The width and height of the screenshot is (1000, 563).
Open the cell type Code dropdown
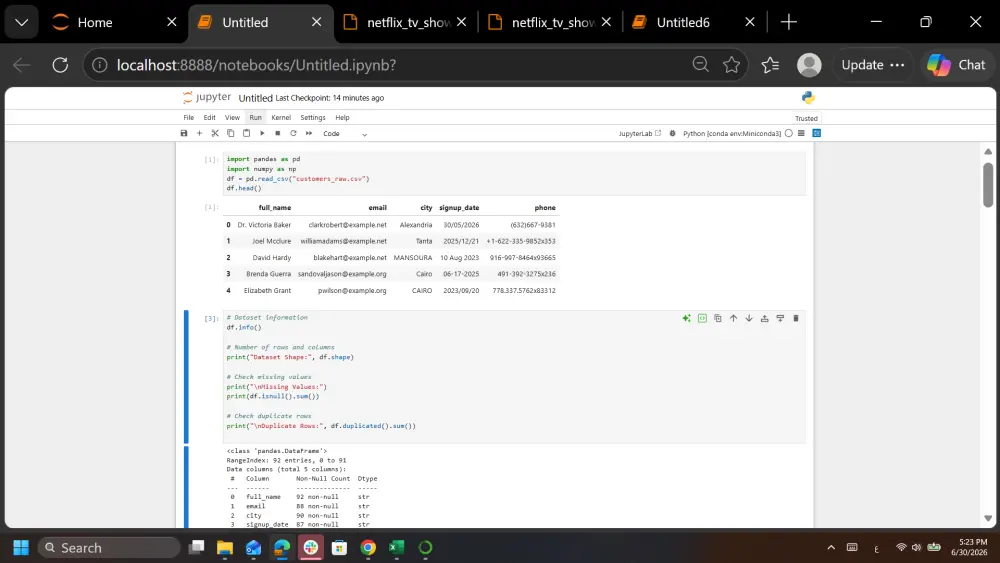click(x=345, y=134)
